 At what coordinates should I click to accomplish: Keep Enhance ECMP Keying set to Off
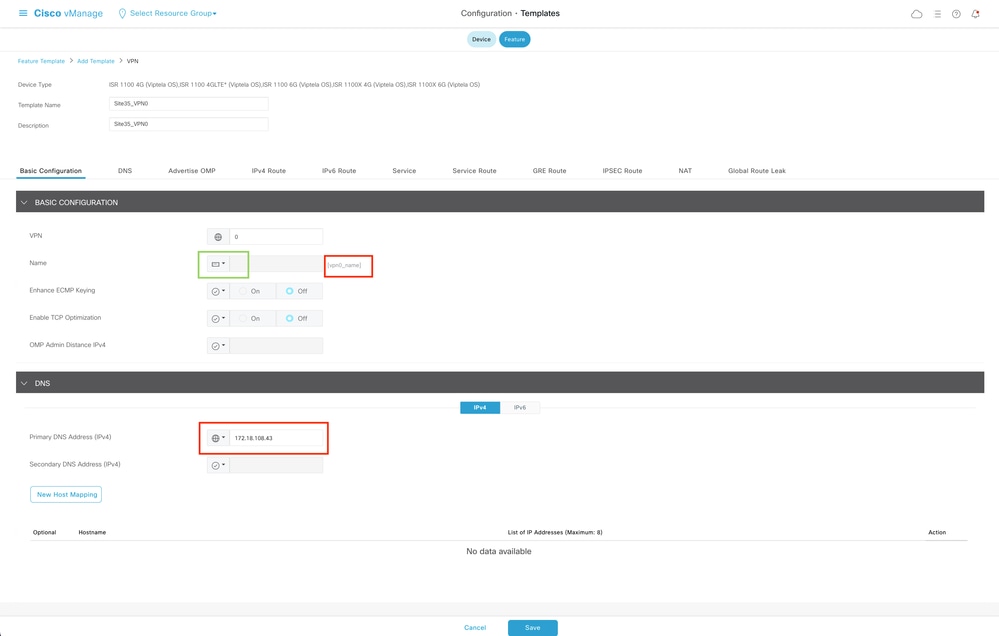pyautogui.click(x=295, y=290)
